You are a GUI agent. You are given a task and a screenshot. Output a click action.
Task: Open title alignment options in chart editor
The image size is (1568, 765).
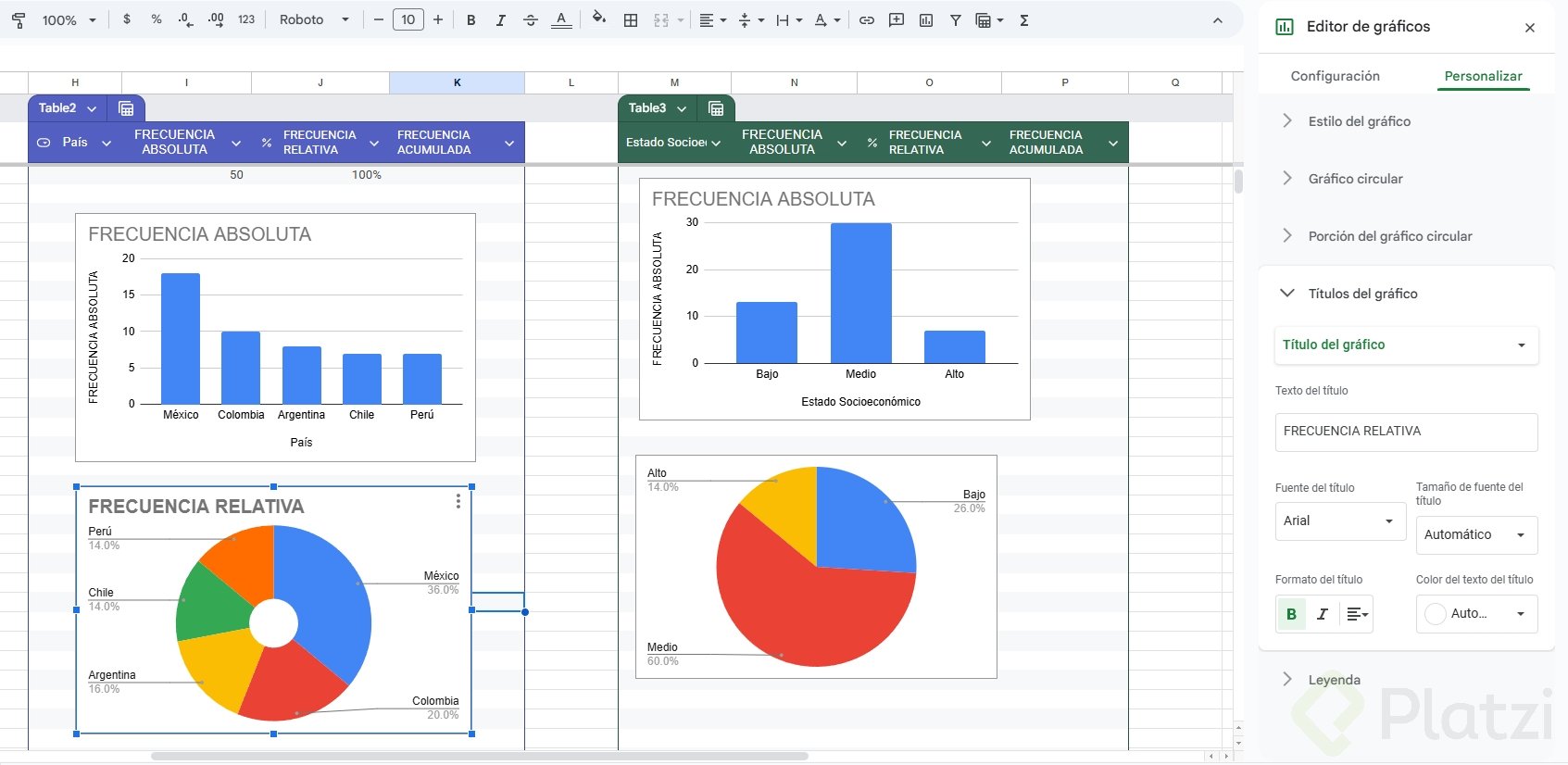point(1357,614)
